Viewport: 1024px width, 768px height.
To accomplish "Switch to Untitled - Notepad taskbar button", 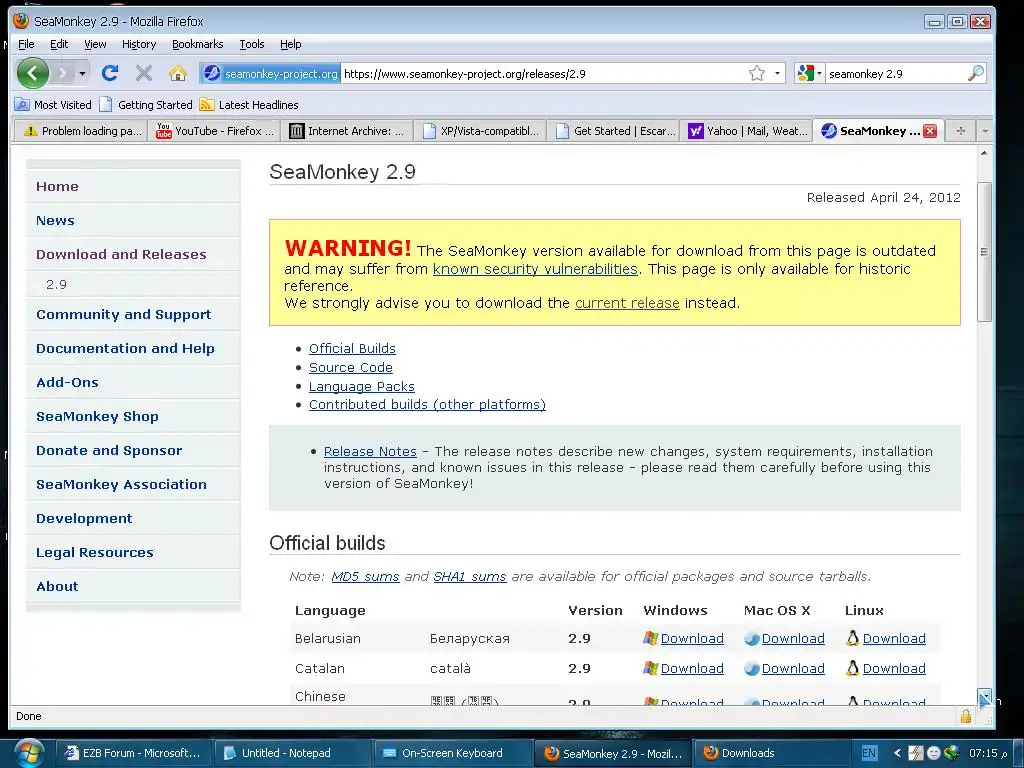I will click(292, 753).
